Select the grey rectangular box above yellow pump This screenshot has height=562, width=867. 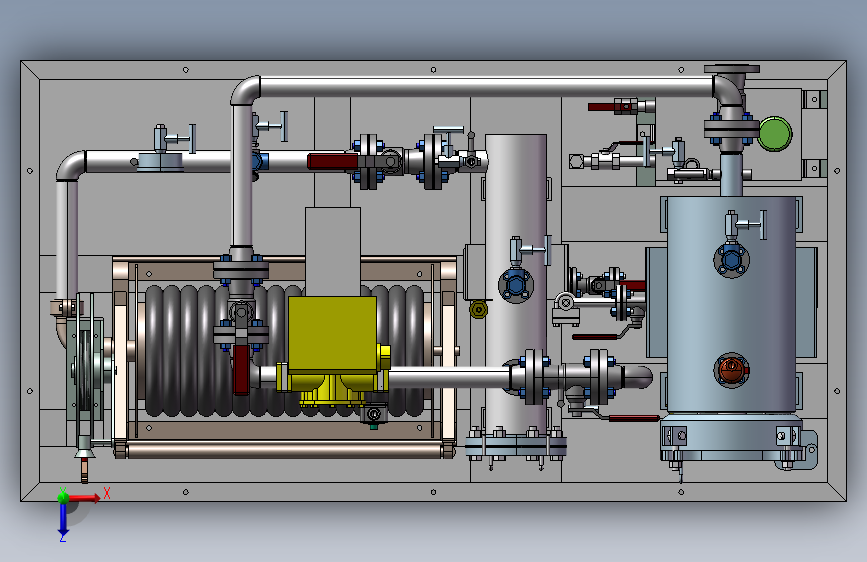(333, 251)
